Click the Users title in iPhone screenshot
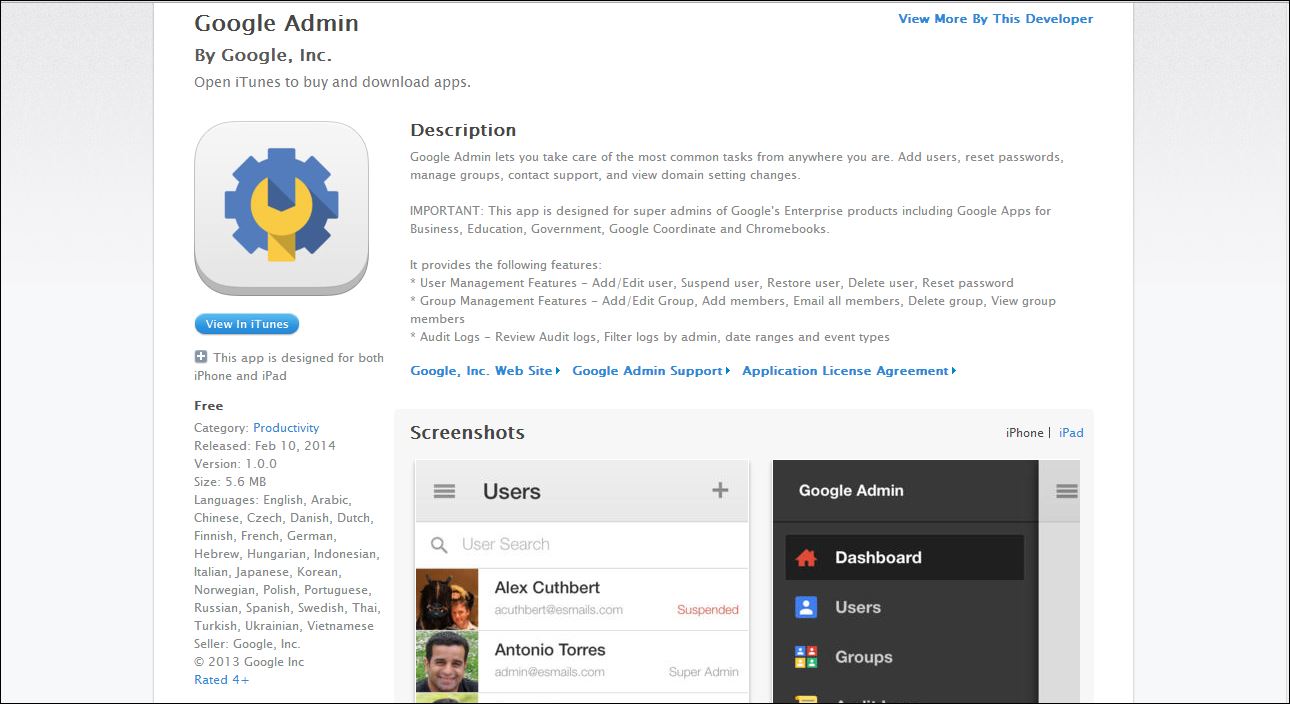 [512, 491]
